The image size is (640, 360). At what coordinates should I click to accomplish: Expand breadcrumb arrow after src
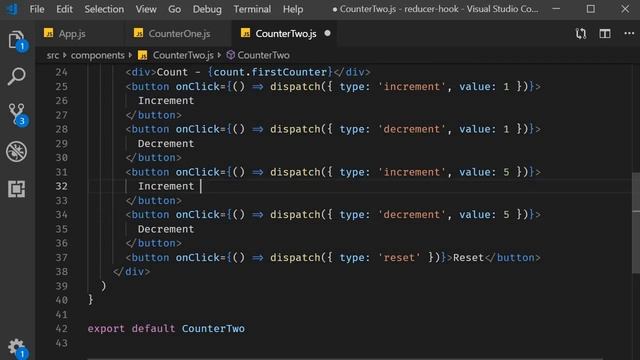(x=64, y=55)
